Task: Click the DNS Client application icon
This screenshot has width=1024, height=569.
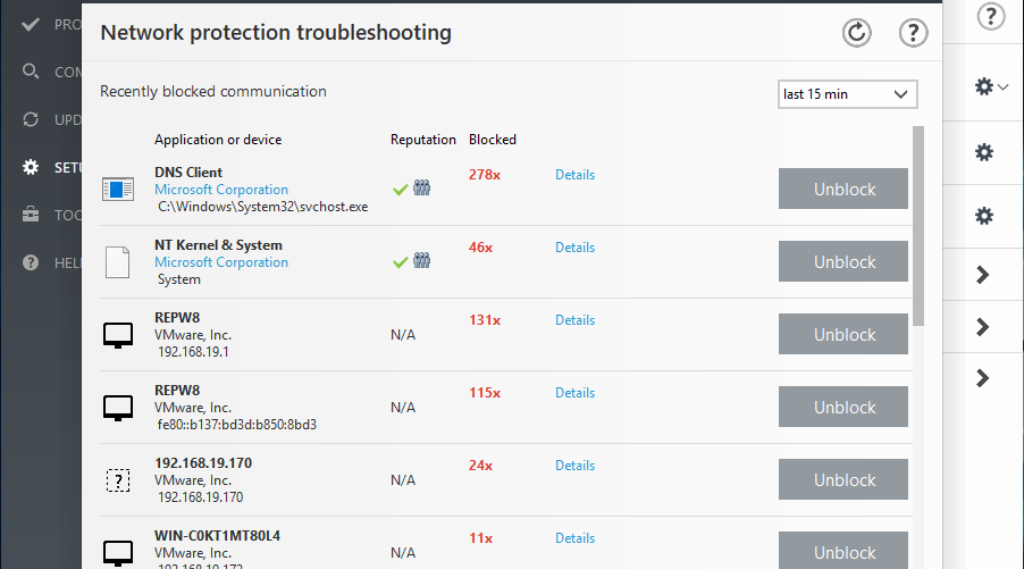Action: click(118, 189)
